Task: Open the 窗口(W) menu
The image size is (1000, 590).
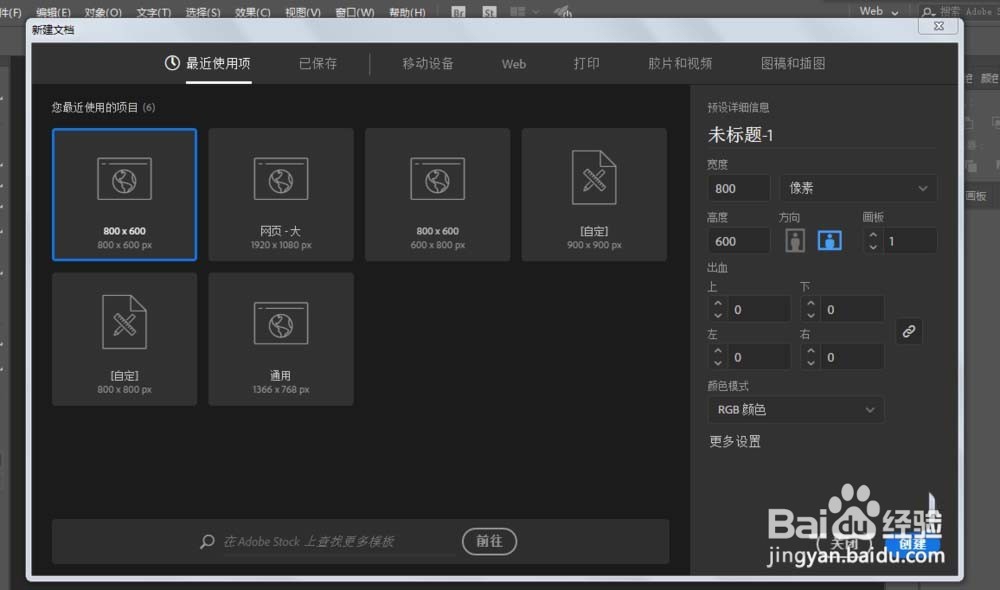Action: coord(355,12)
